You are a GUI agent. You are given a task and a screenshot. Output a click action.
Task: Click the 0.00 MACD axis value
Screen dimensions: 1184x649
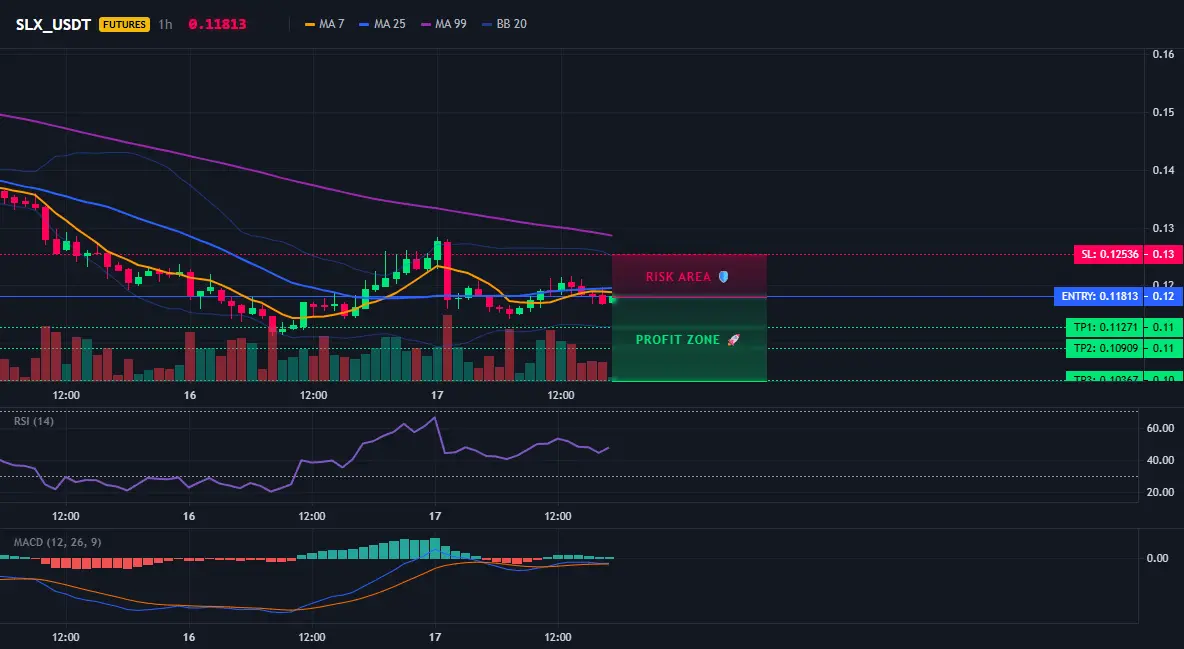pos(1158,558)
